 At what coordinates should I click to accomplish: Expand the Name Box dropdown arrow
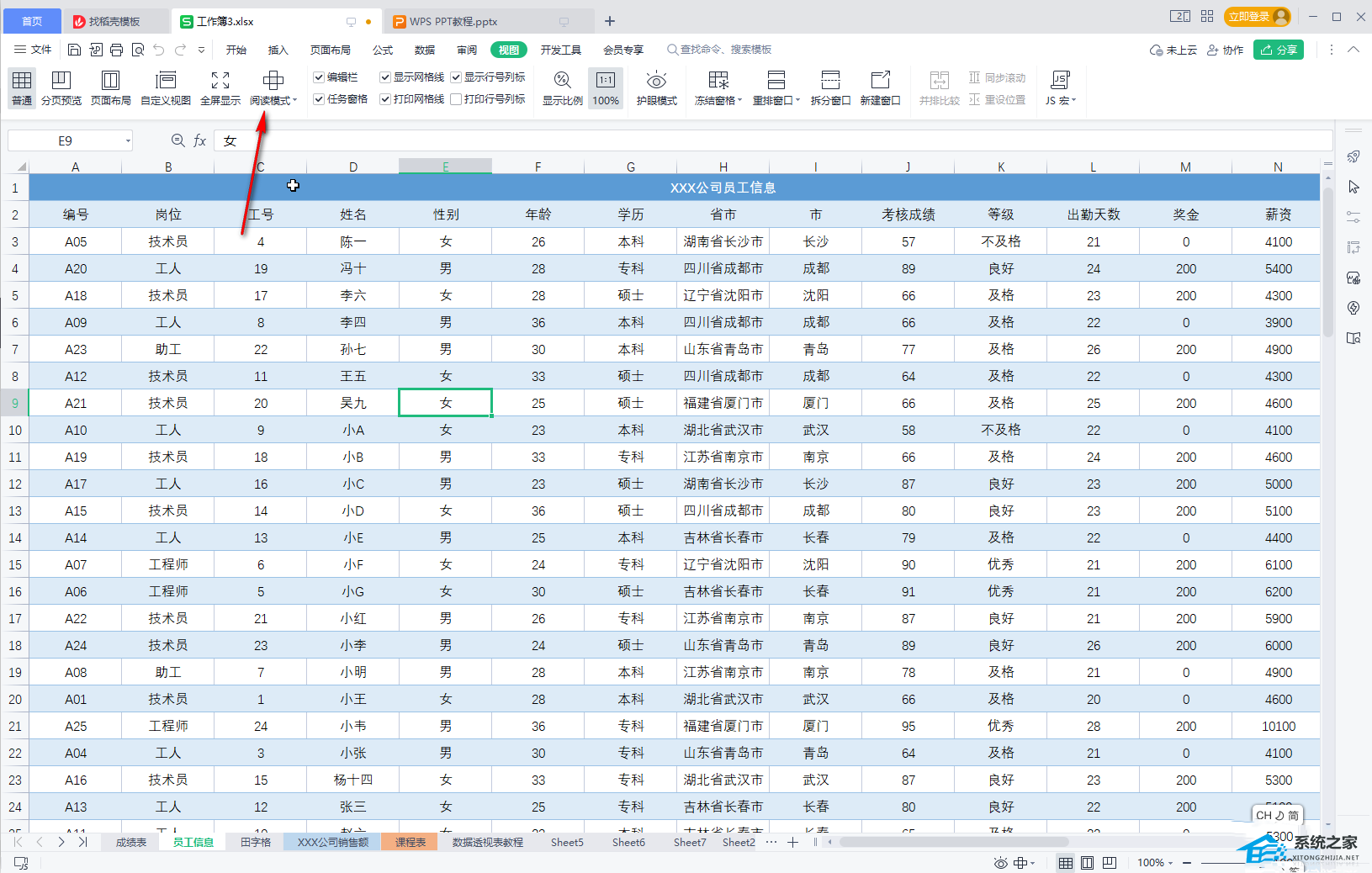point(128,141)
